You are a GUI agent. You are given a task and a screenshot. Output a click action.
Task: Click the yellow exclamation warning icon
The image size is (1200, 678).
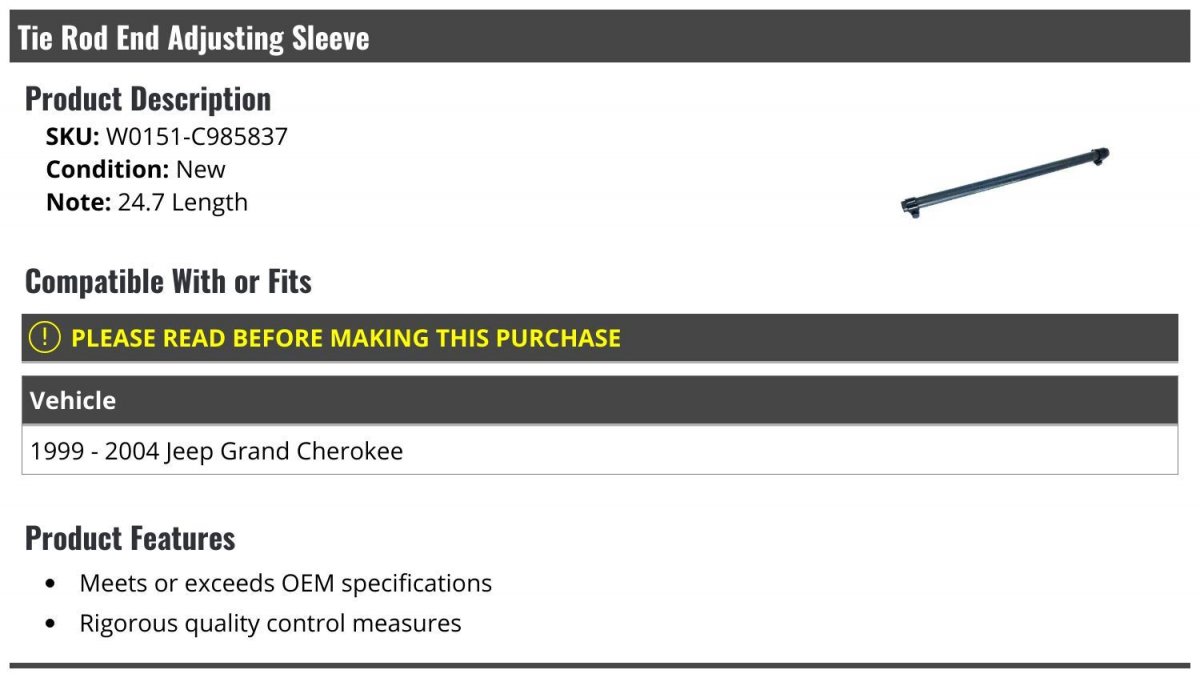tap(45, 338)
